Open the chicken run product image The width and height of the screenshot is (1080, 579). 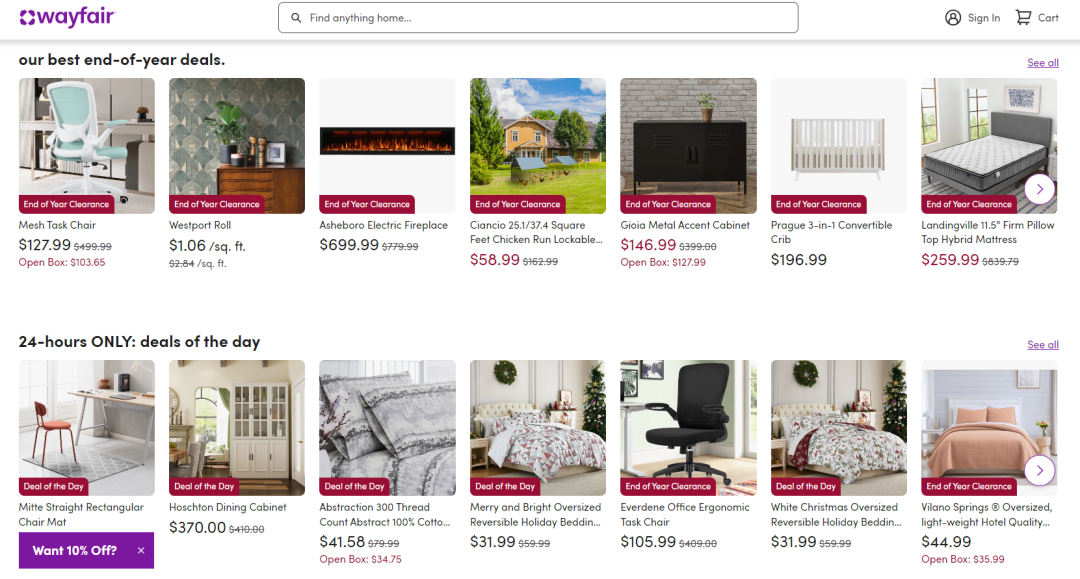[x=538, y=145]
